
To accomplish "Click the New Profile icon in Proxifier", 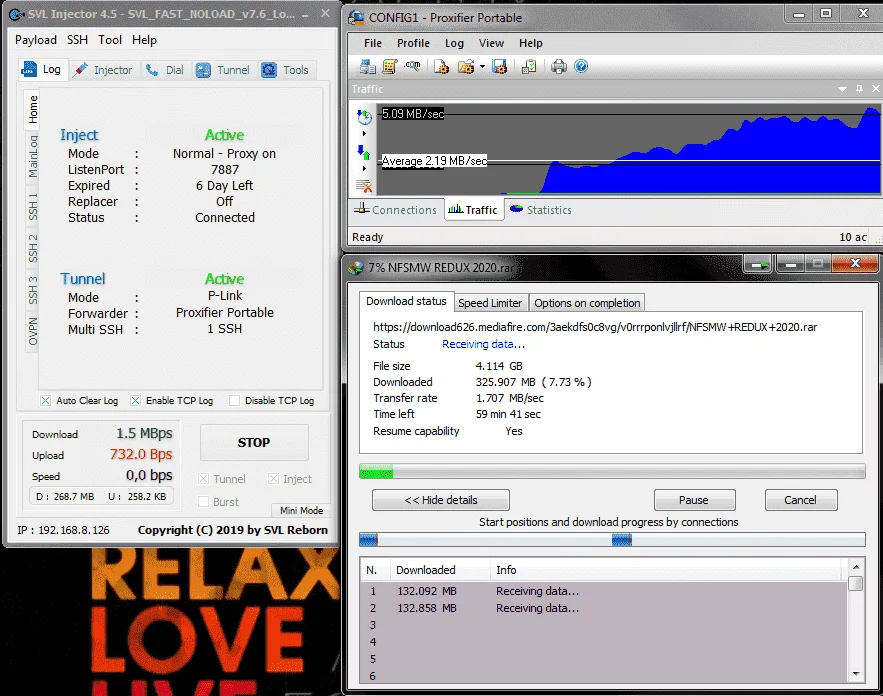I will (x=442, y=66).
